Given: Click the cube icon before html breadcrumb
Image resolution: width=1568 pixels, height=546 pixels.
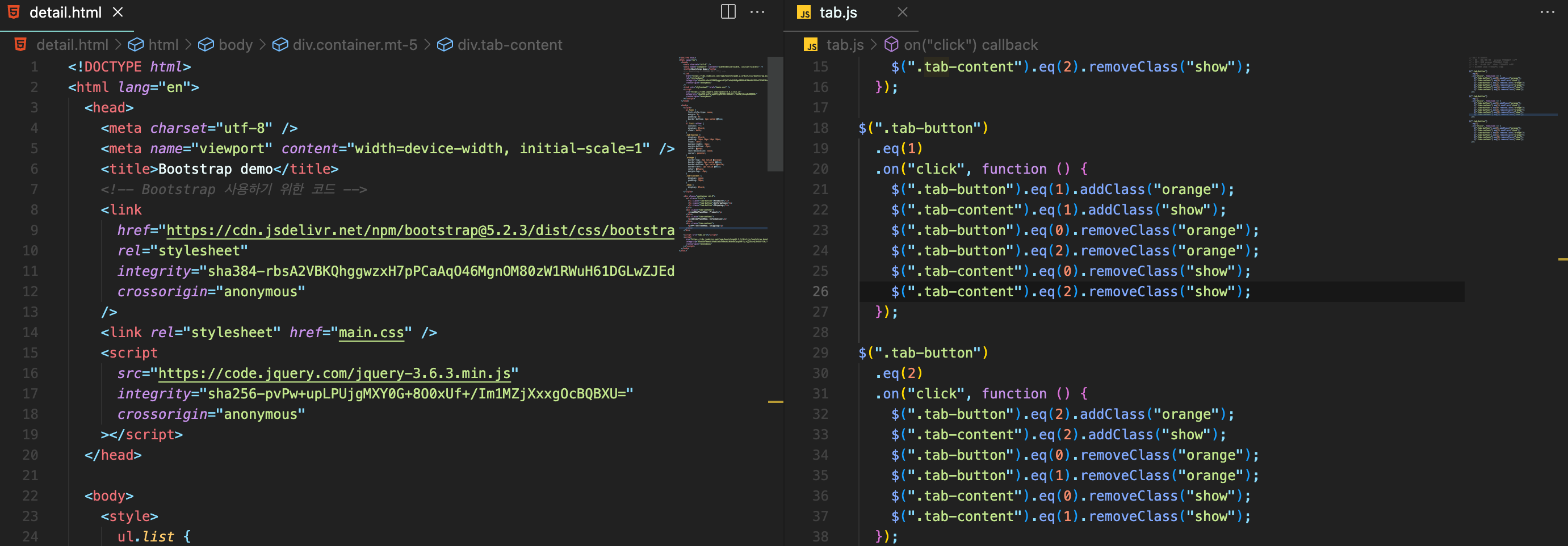Looking at the screenshot, I should 136,44.
